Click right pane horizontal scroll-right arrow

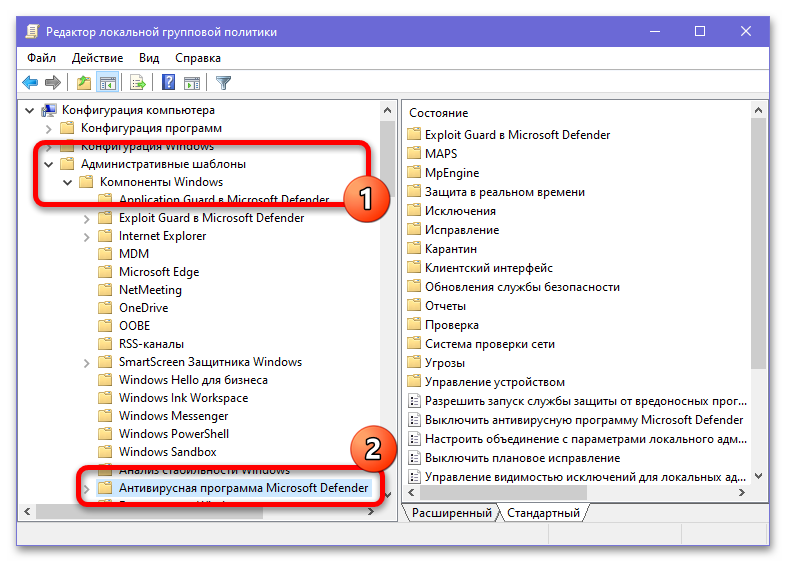point(742,493)
